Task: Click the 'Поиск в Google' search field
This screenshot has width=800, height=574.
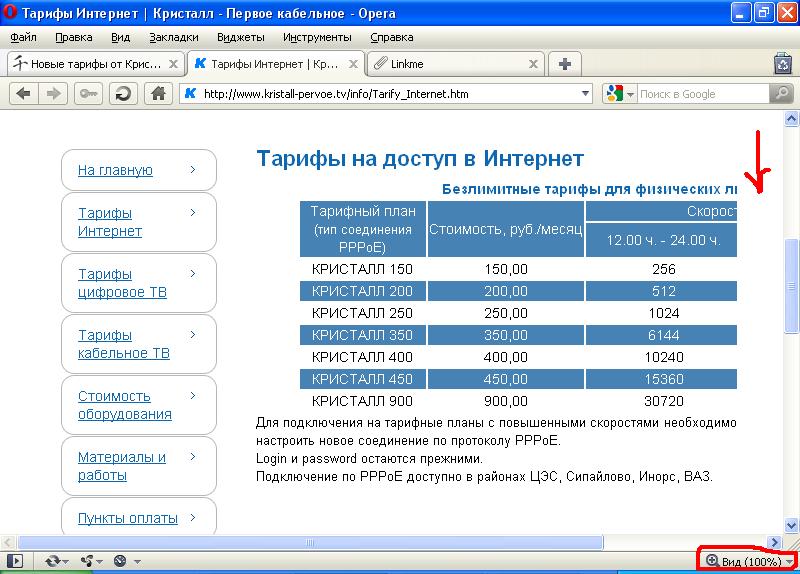Action: point(703,94)
